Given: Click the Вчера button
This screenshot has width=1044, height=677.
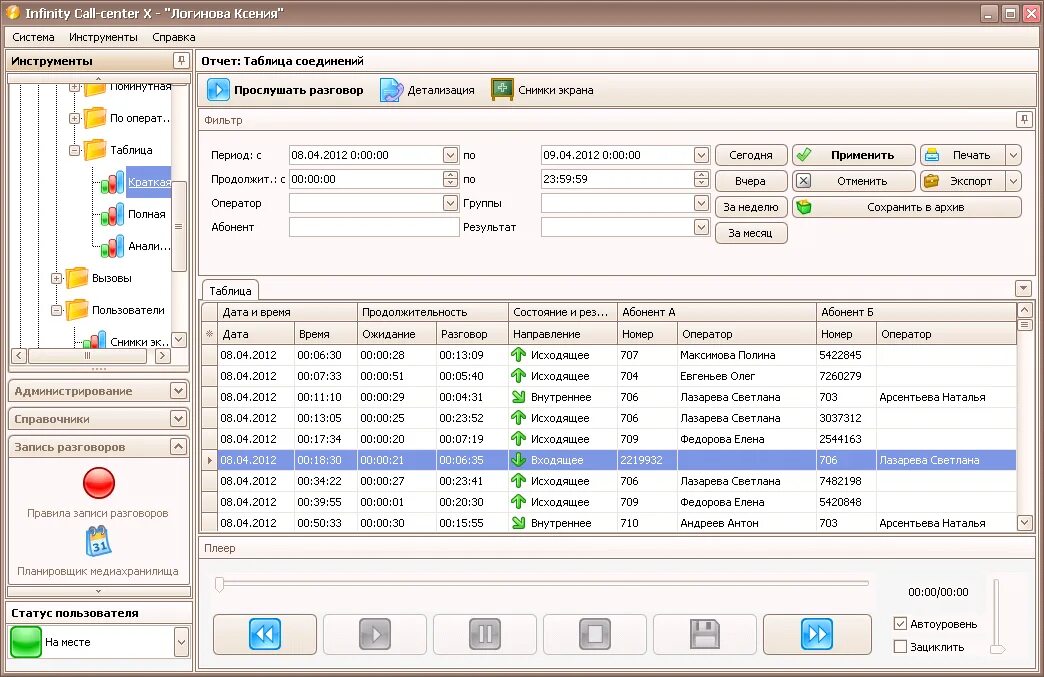Looking at the screenshot, I should 751,181.
